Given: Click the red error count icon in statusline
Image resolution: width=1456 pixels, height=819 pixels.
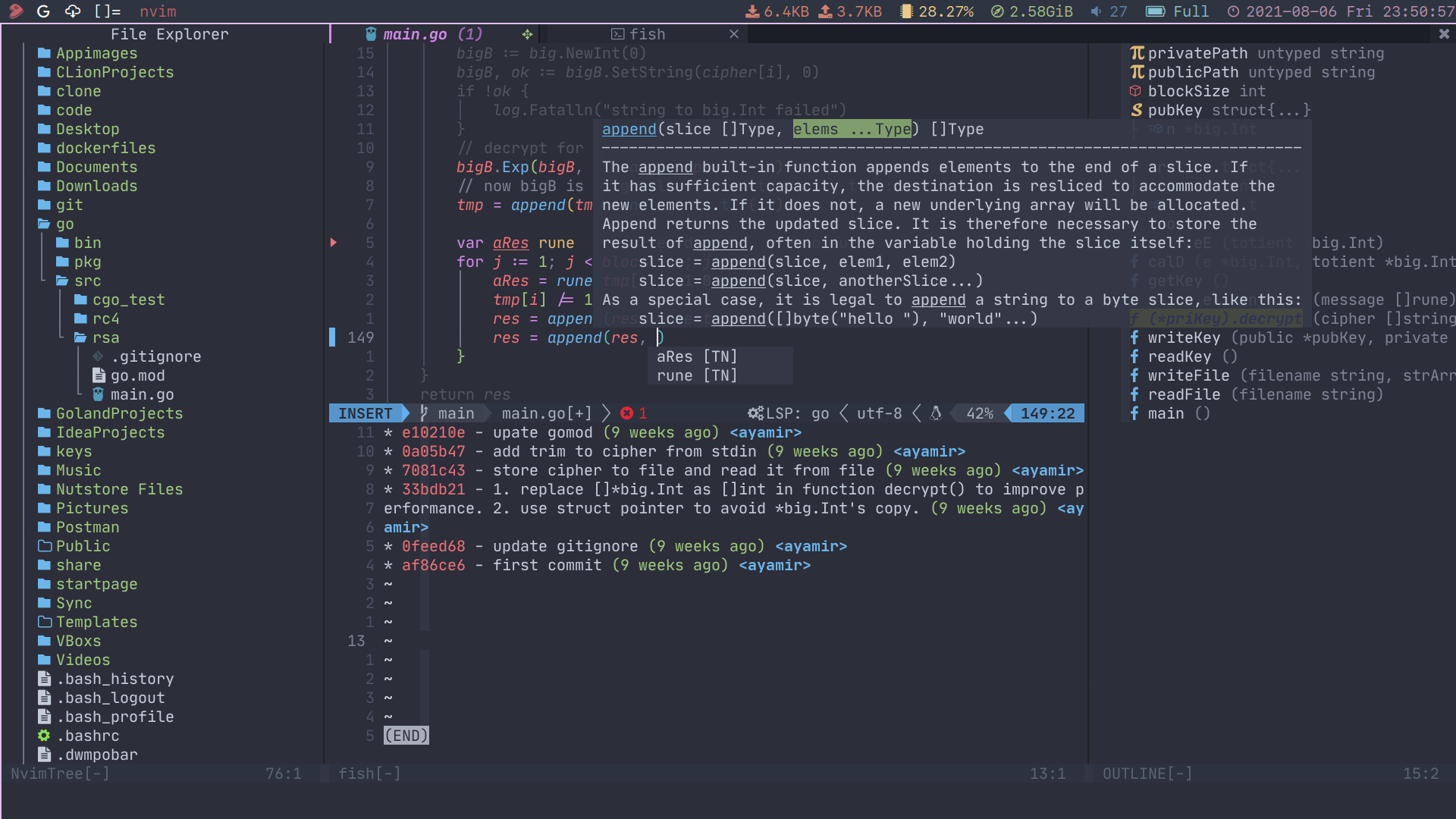Looking at the screenshot, I should tap(626, 413).
